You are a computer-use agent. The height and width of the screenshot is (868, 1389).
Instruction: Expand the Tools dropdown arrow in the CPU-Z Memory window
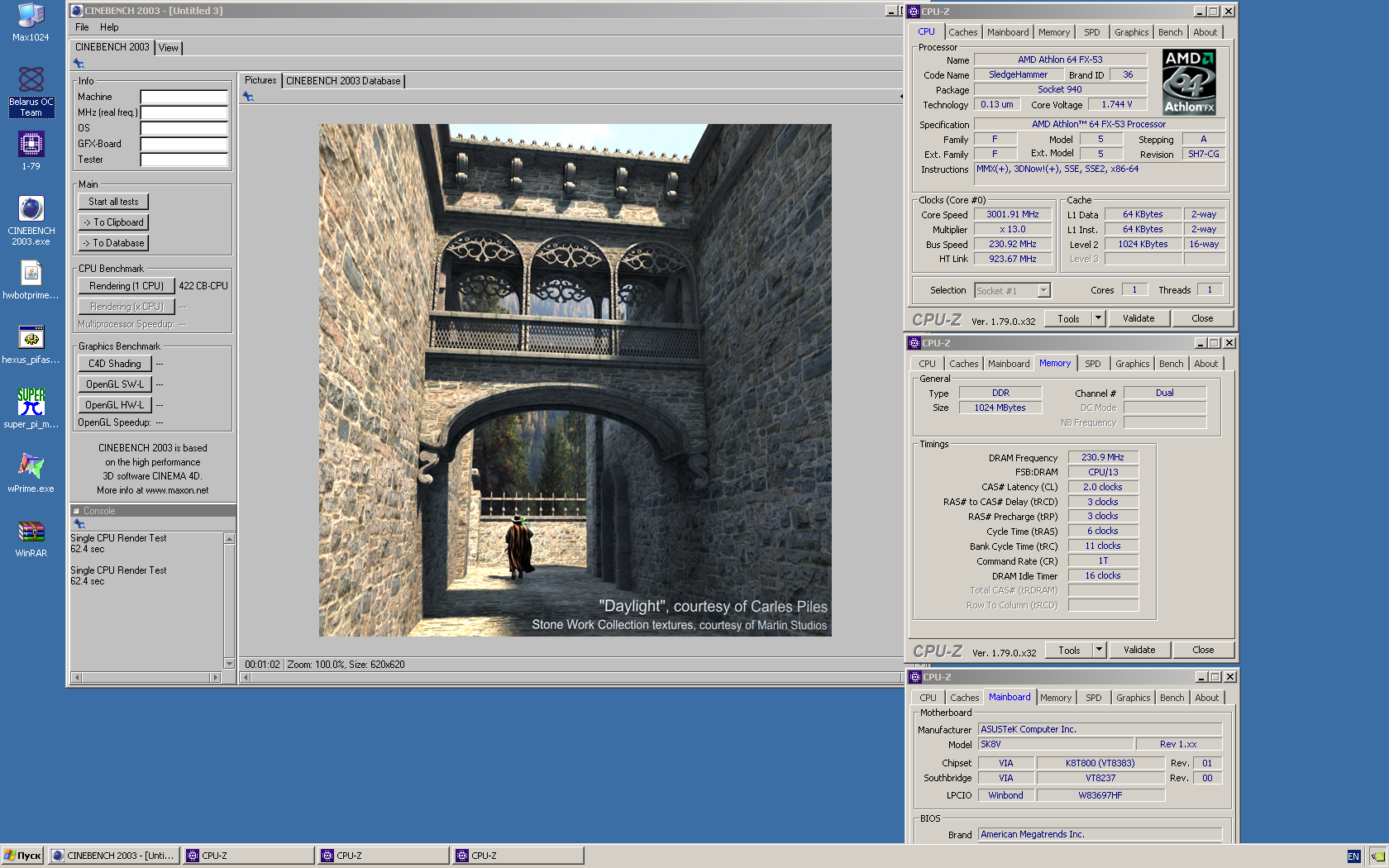(x=1100, y=650)
